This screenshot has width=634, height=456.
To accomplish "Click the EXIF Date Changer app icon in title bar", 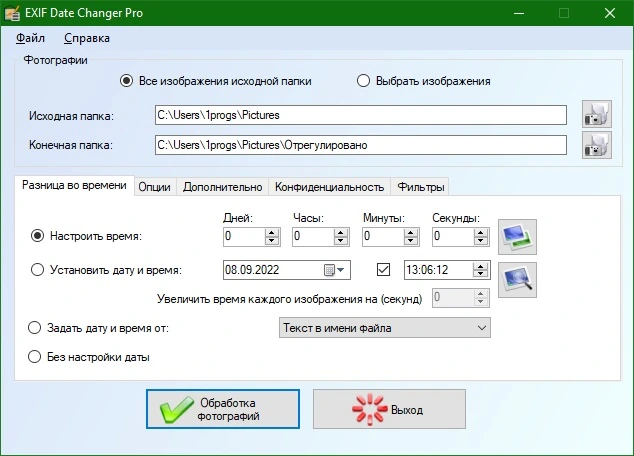I will [x=12, y=13].
